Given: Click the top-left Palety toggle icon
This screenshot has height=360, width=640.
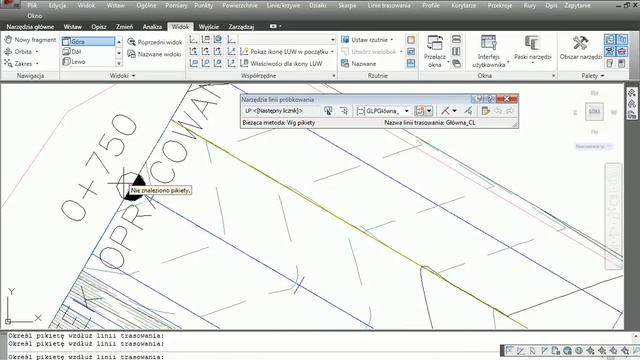Looking at the screenshot, I should pyautogui.click(x=609, y=39).
